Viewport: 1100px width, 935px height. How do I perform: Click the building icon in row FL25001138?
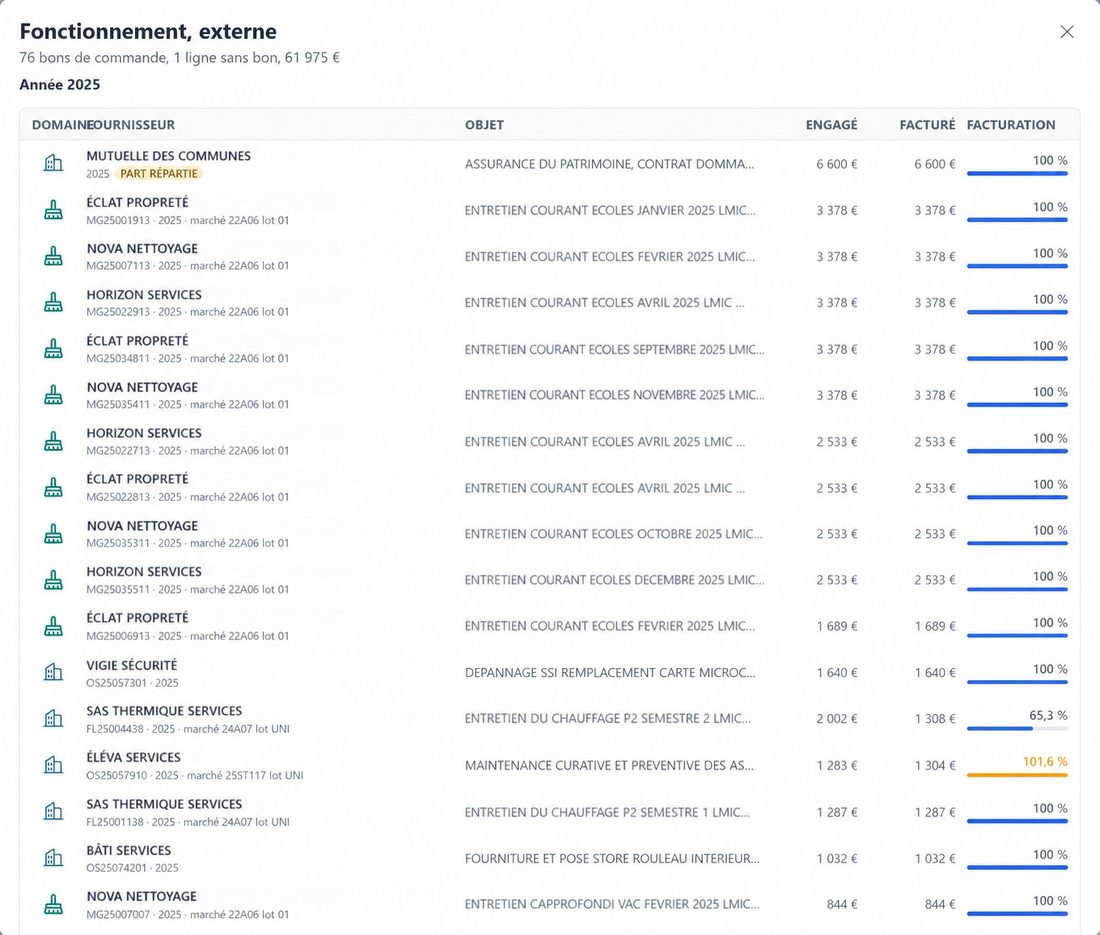[x=53, y=812]
